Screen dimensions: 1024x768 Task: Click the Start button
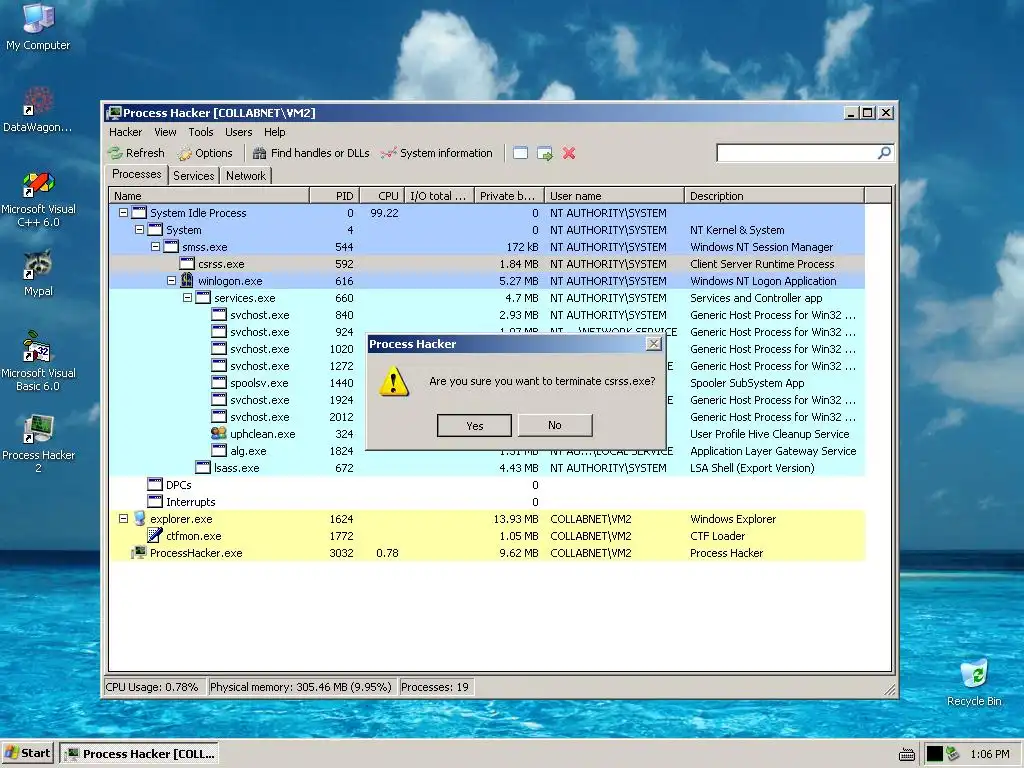27,753
